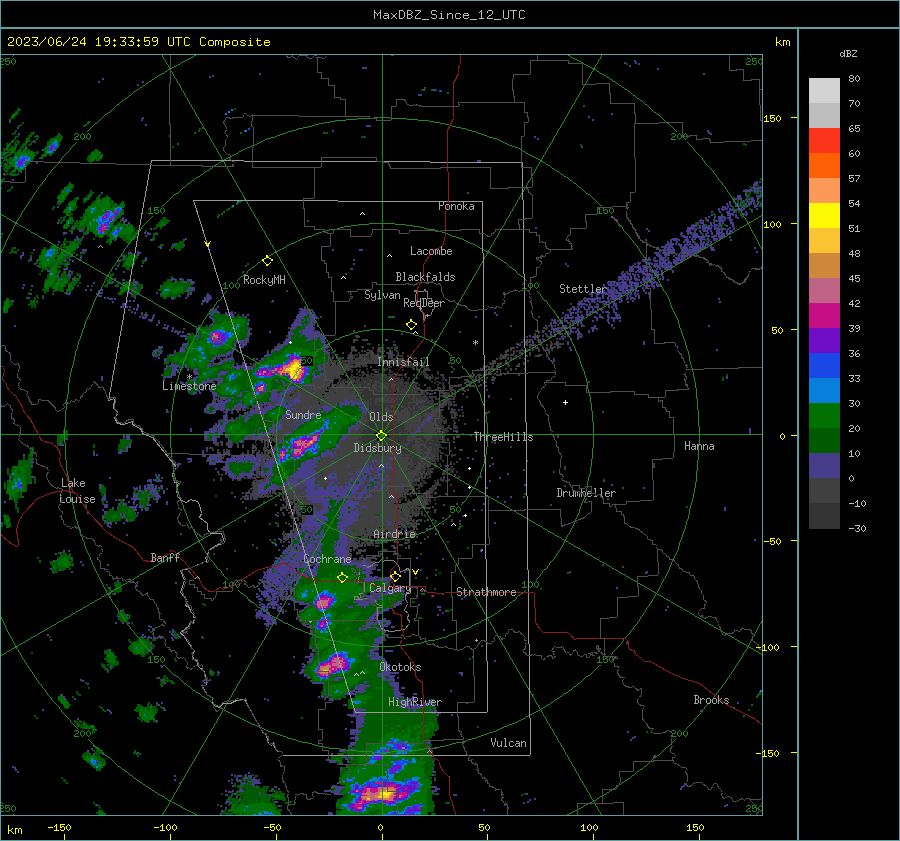Click the RockyMH label
The height and width of the screenshot is (841, 900).
tap(264, 280)
